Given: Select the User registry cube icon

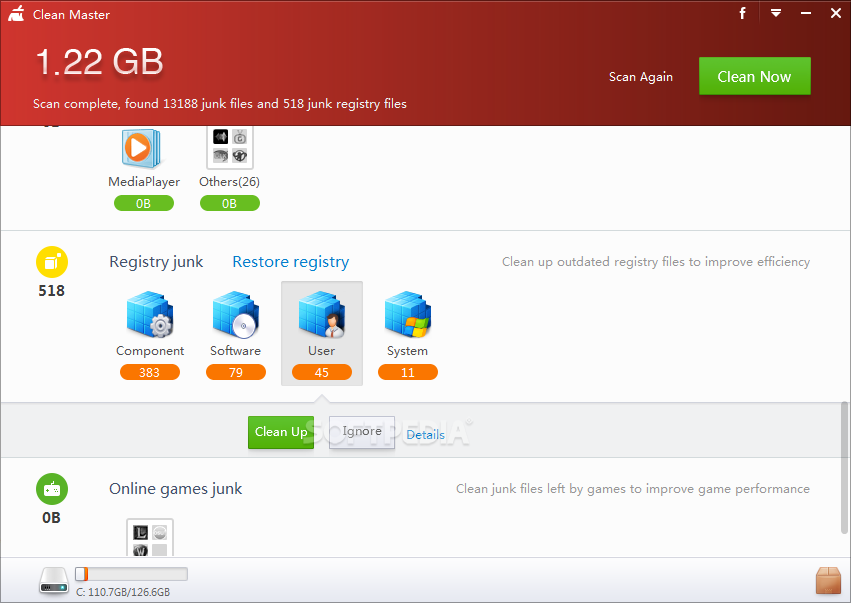Looking at the screenshot, I should click(321, 314).
